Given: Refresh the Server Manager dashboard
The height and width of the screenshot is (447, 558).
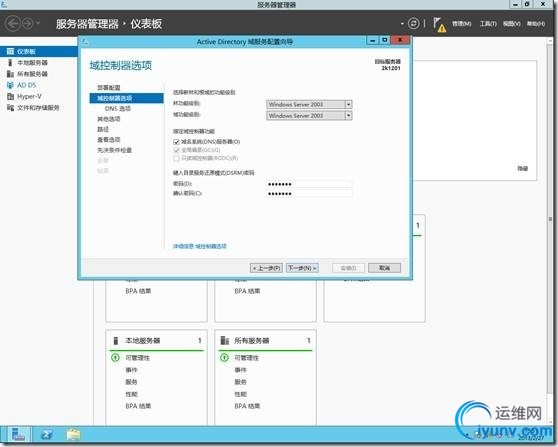Looking at the screenshot, I should point(413,23).
